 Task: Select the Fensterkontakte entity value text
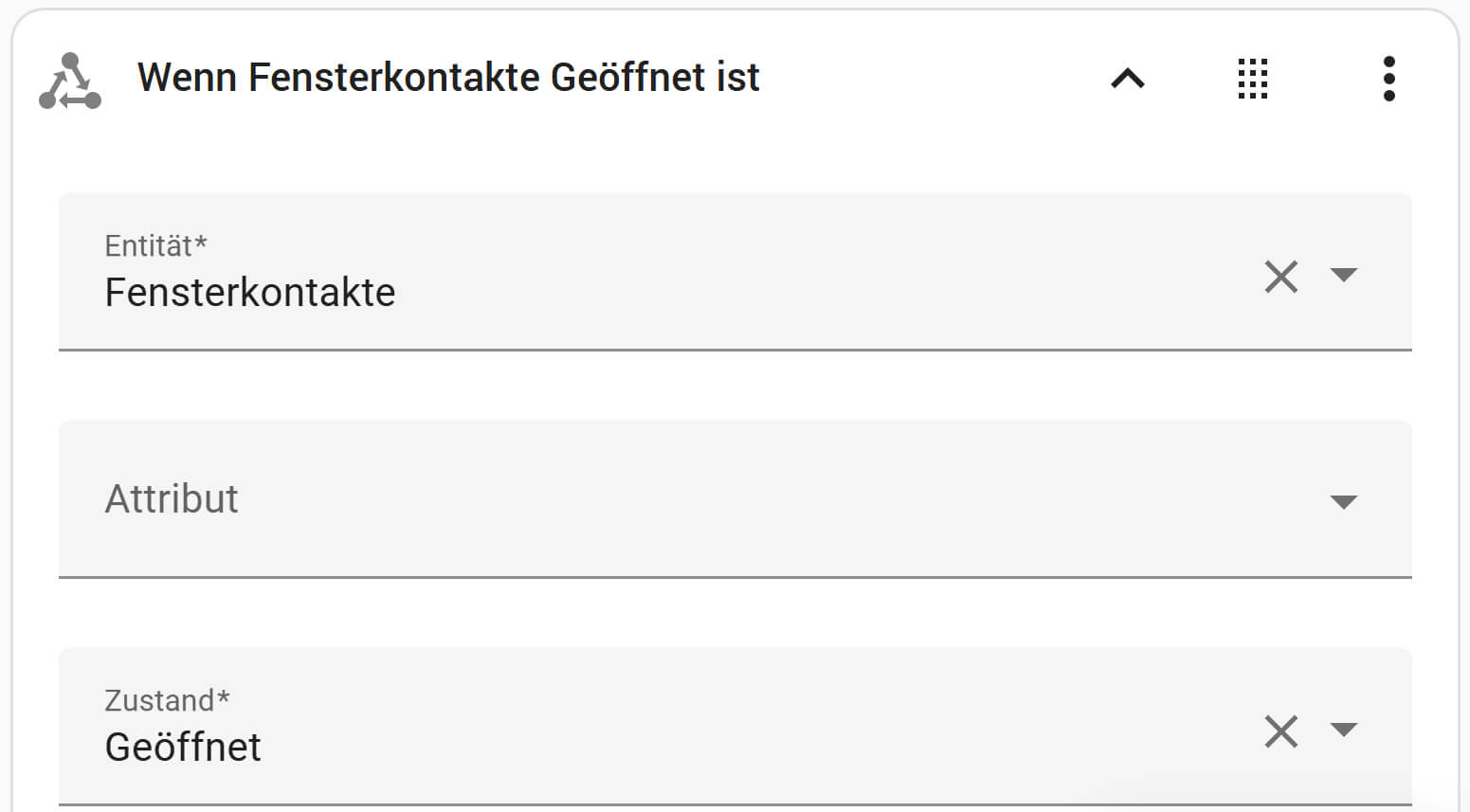click(250, 292)
